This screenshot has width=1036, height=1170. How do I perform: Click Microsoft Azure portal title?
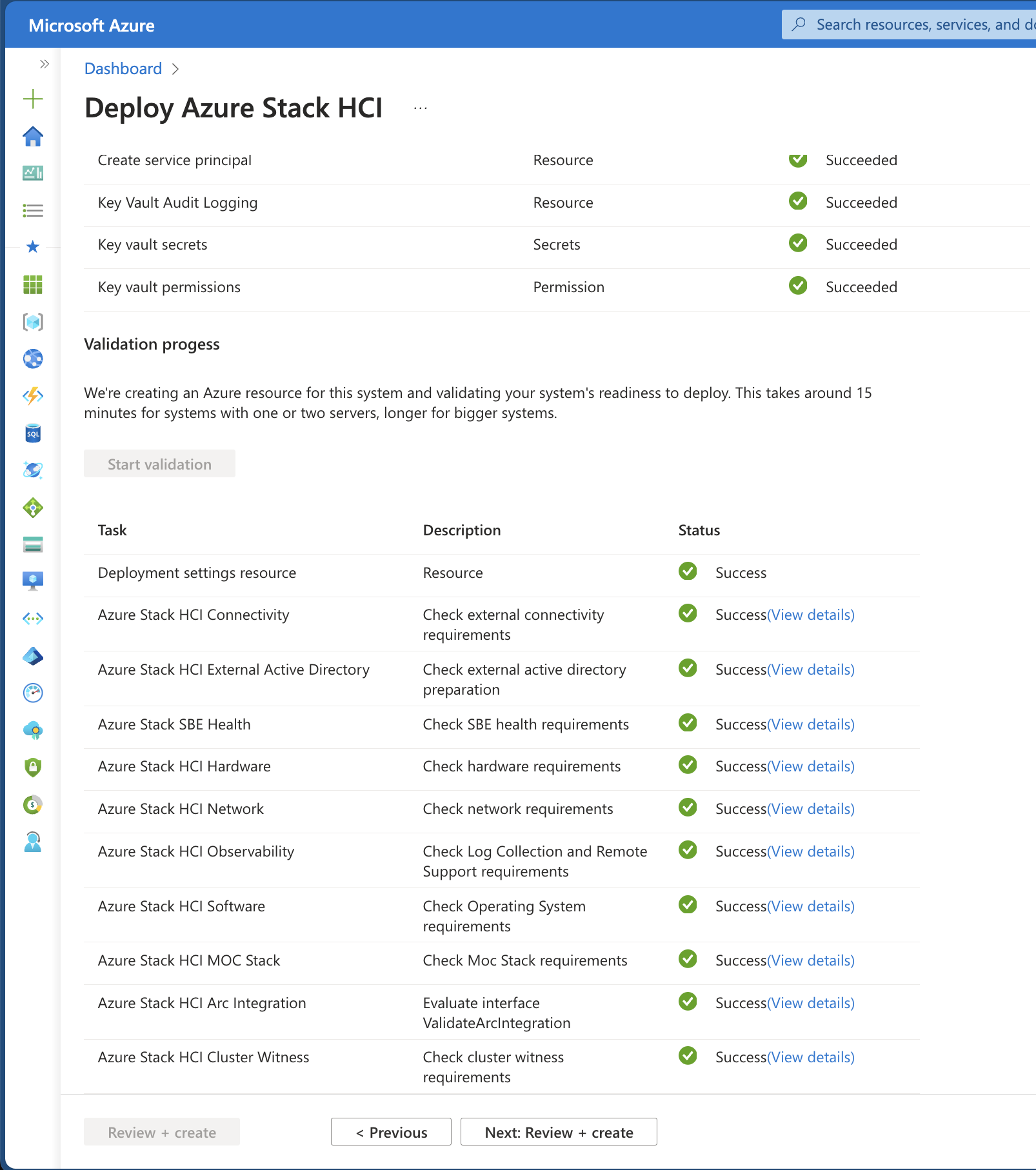click(x=92, y=26)
